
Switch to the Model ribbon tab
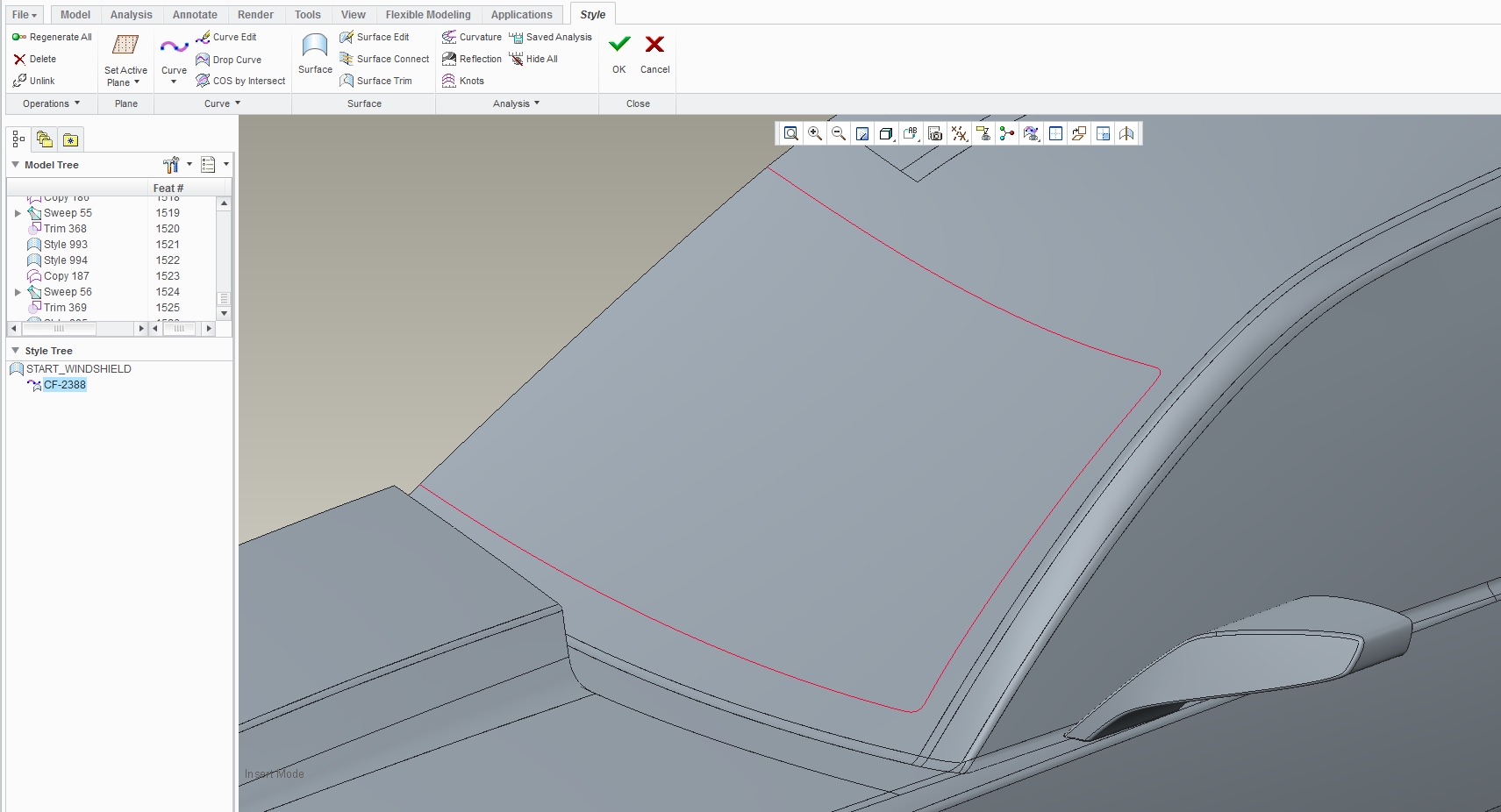click(75, 14)
